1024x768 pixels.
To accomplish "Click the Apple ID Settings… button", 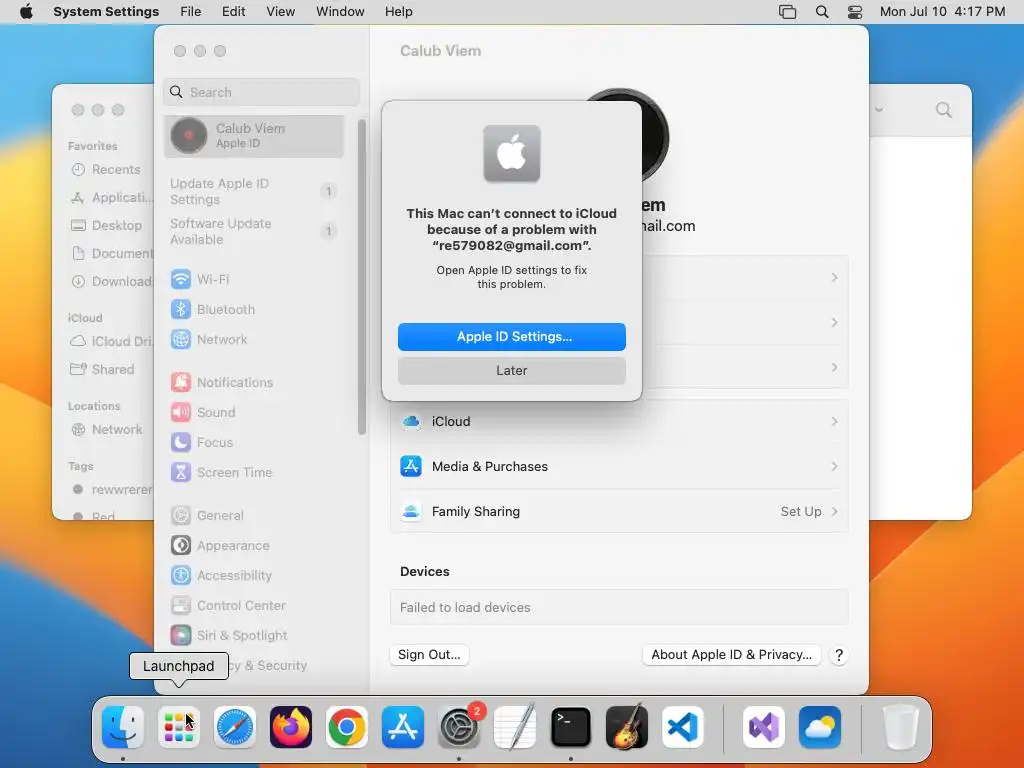I will (x=512, y=336).
